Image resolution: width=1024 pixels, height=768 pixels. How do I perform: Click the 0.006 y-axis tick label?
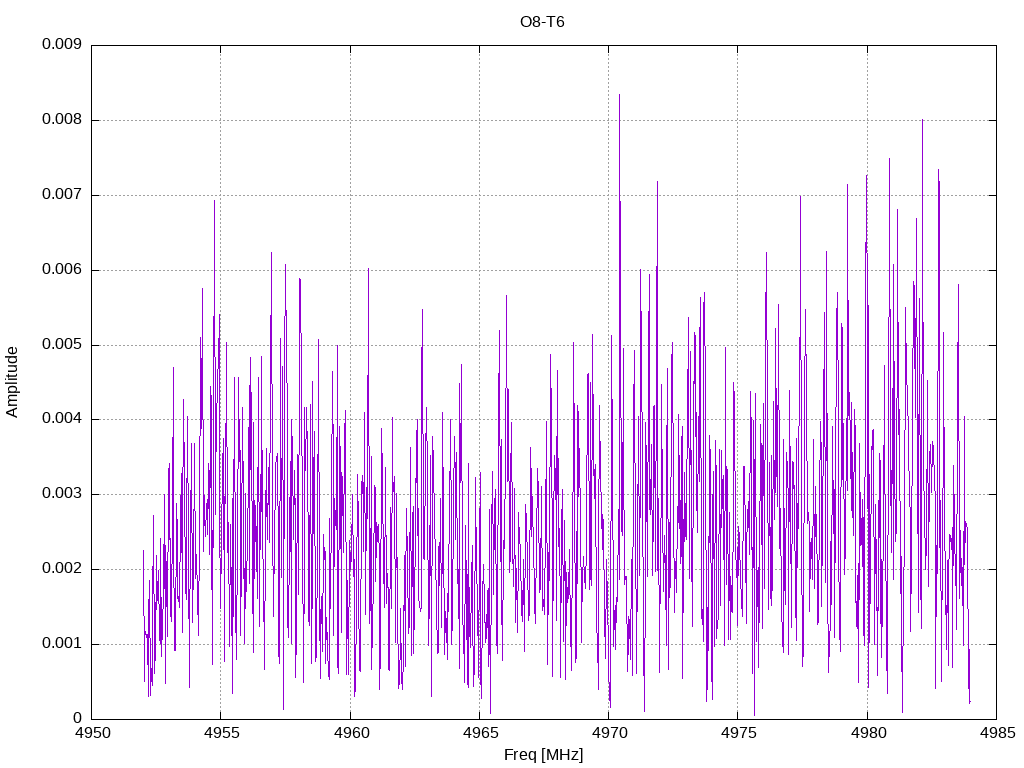point(62,270)
